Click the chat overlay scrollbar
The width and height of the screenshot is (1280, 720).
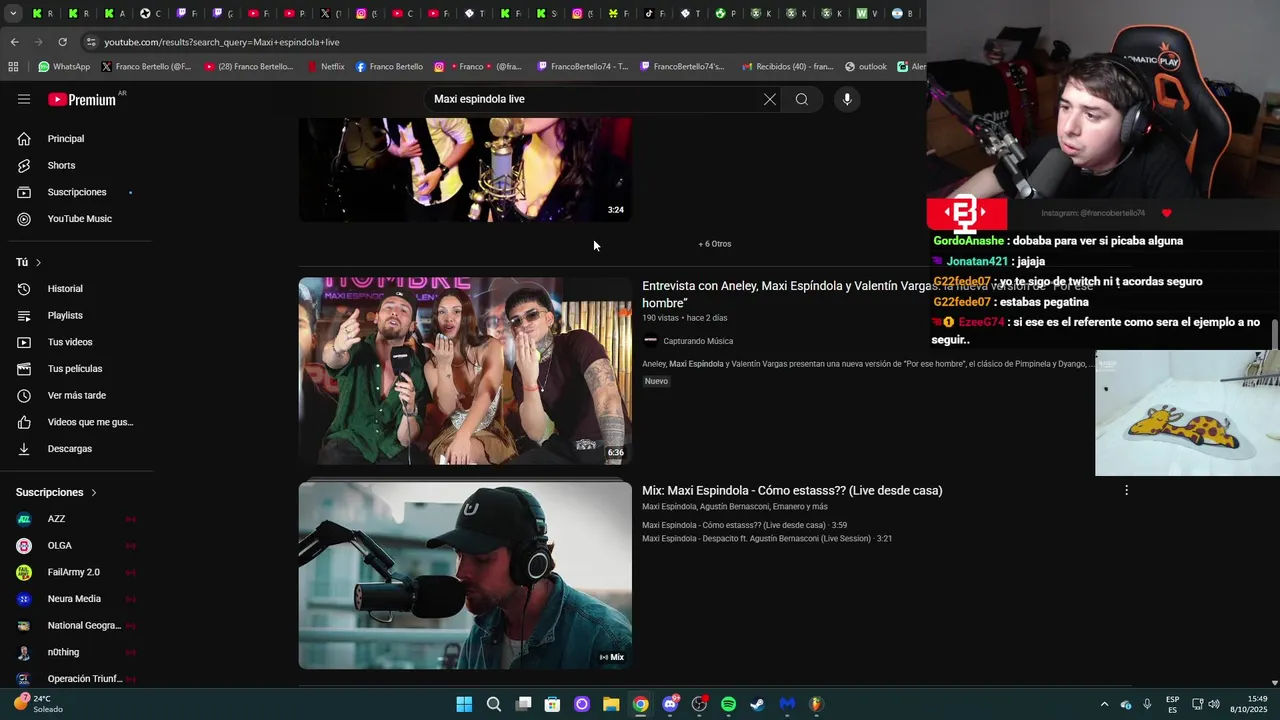1274,335
